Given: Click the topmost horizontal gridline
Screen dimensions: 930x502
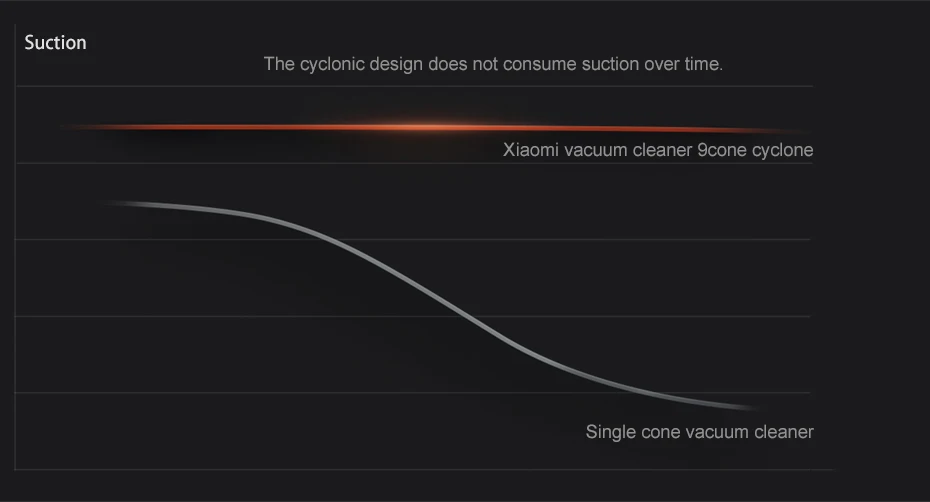Looking at the screenshot, I should [x=414, y=87].
